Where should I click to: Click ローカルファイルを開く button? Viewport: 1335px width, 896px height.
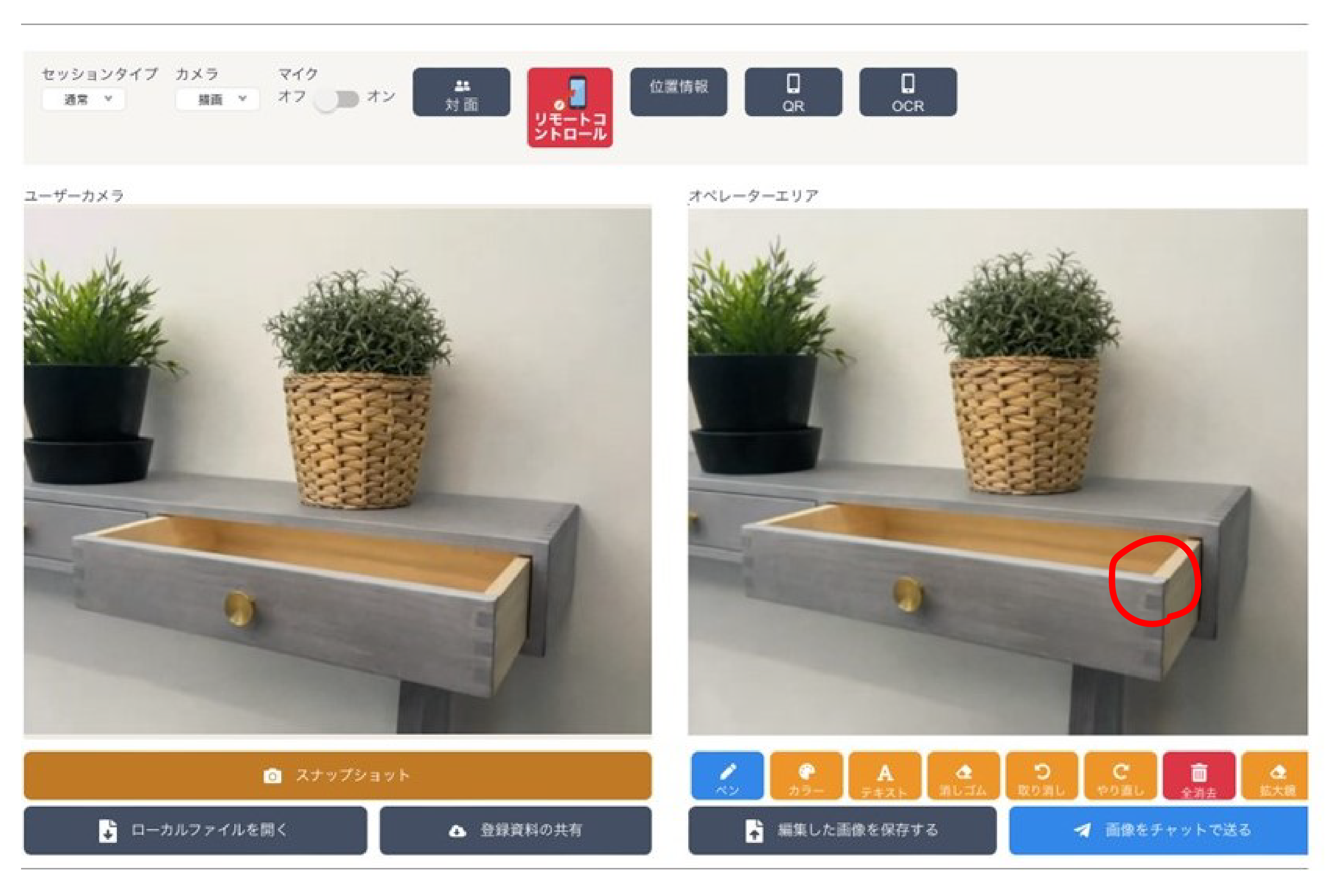pyautogui.click(x=195, y=830)
